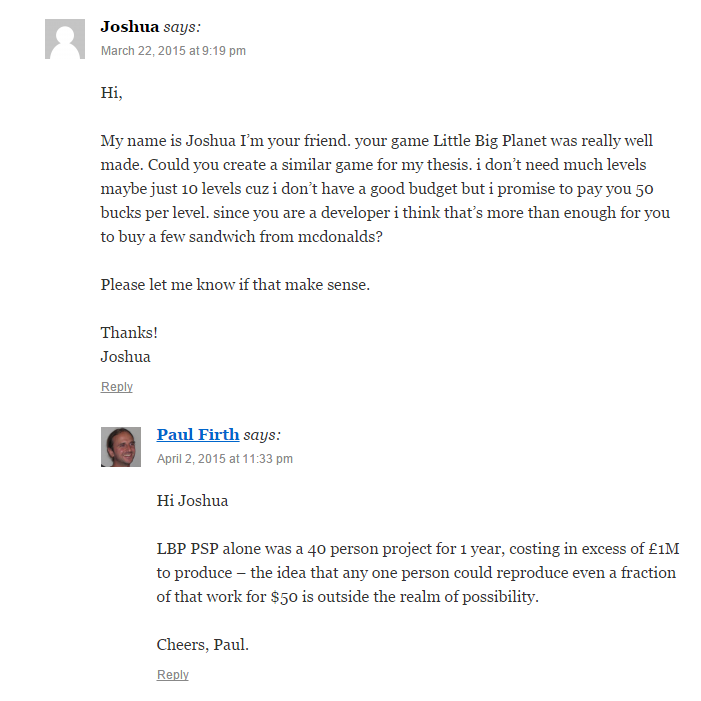Click "says:" beside Paul Firth's name
The height and width of the screenshot is (701, 701).
[262, 435]
